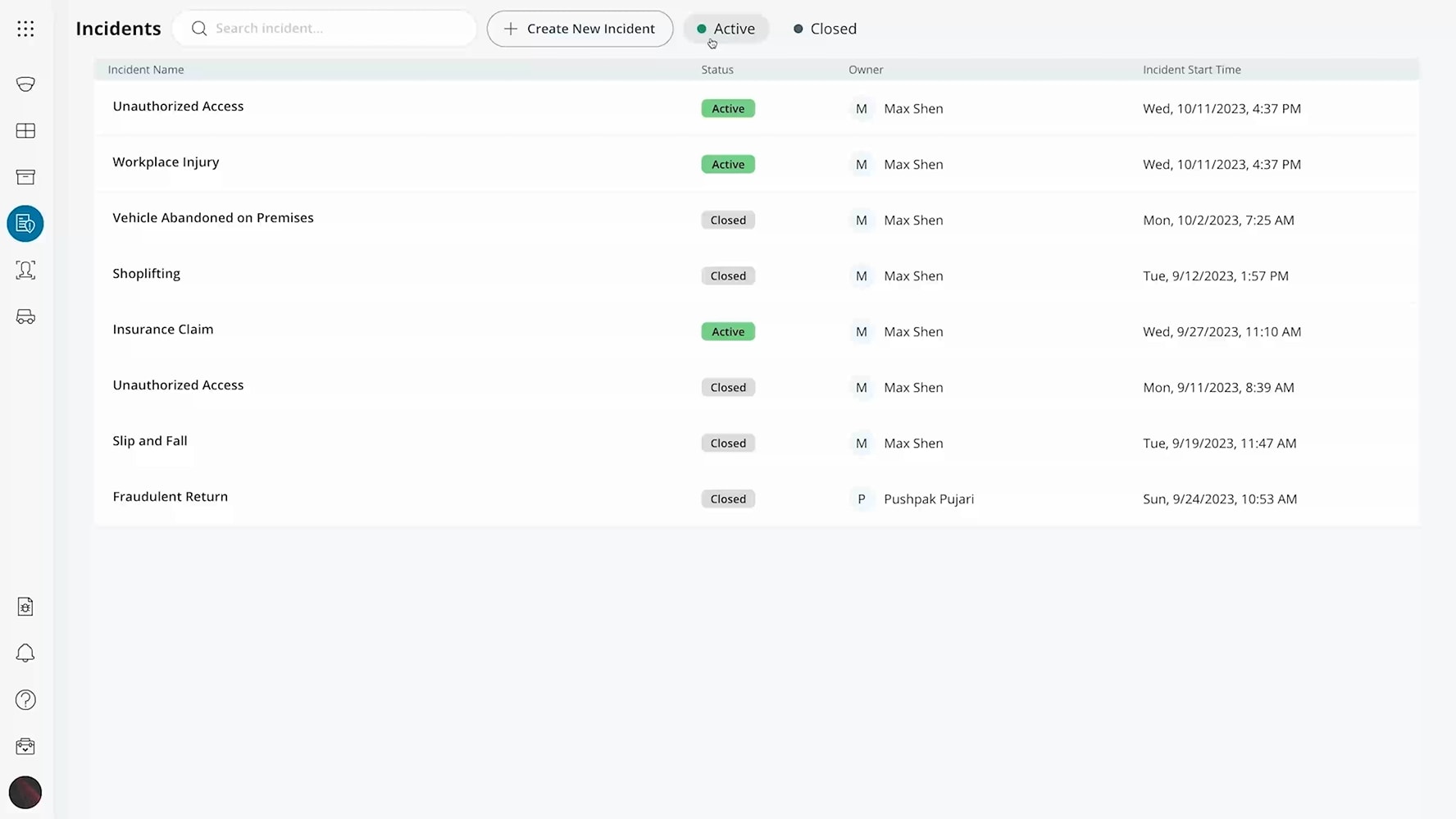Sort by Status column header

click(717, 70)
